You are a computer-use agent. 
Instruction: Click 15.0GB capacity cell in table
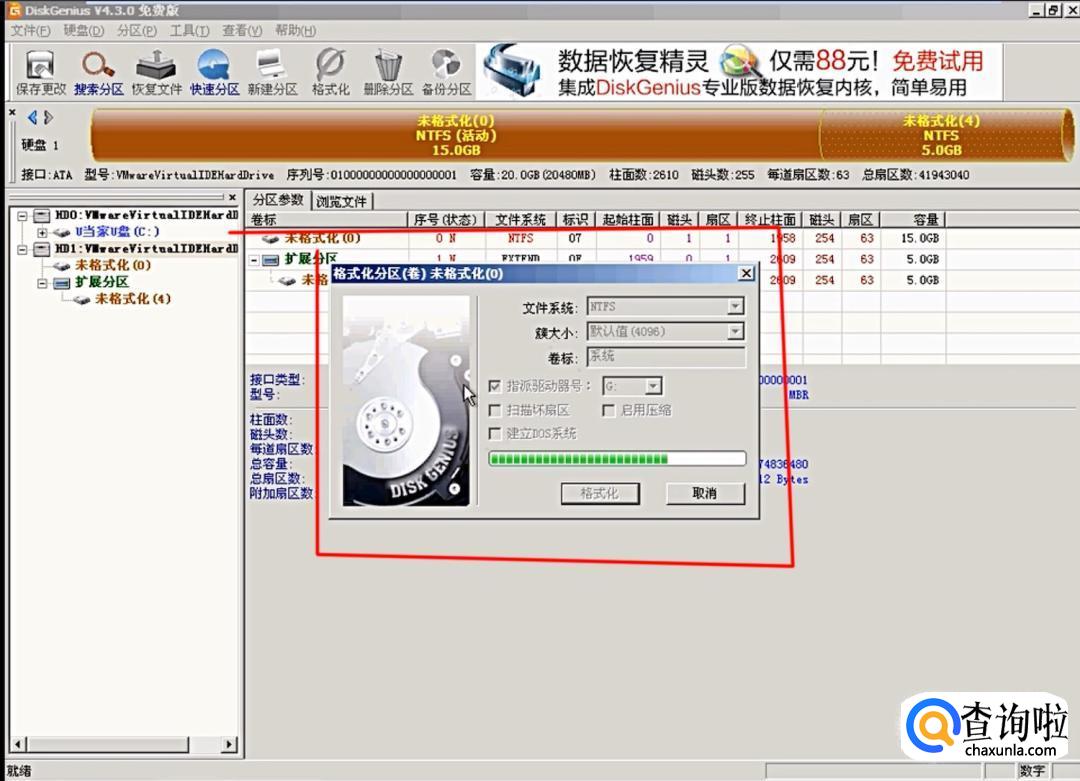click(920, 238)
